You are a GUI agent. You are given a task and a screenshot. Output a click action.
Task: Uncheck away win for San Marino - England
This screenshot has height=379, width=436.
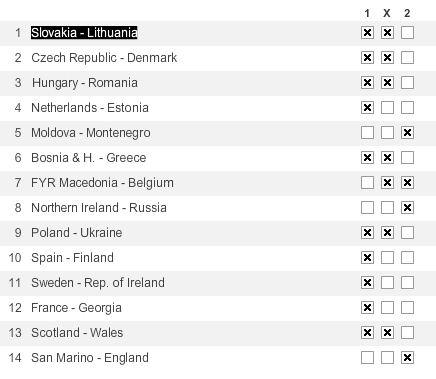[407, 358]
